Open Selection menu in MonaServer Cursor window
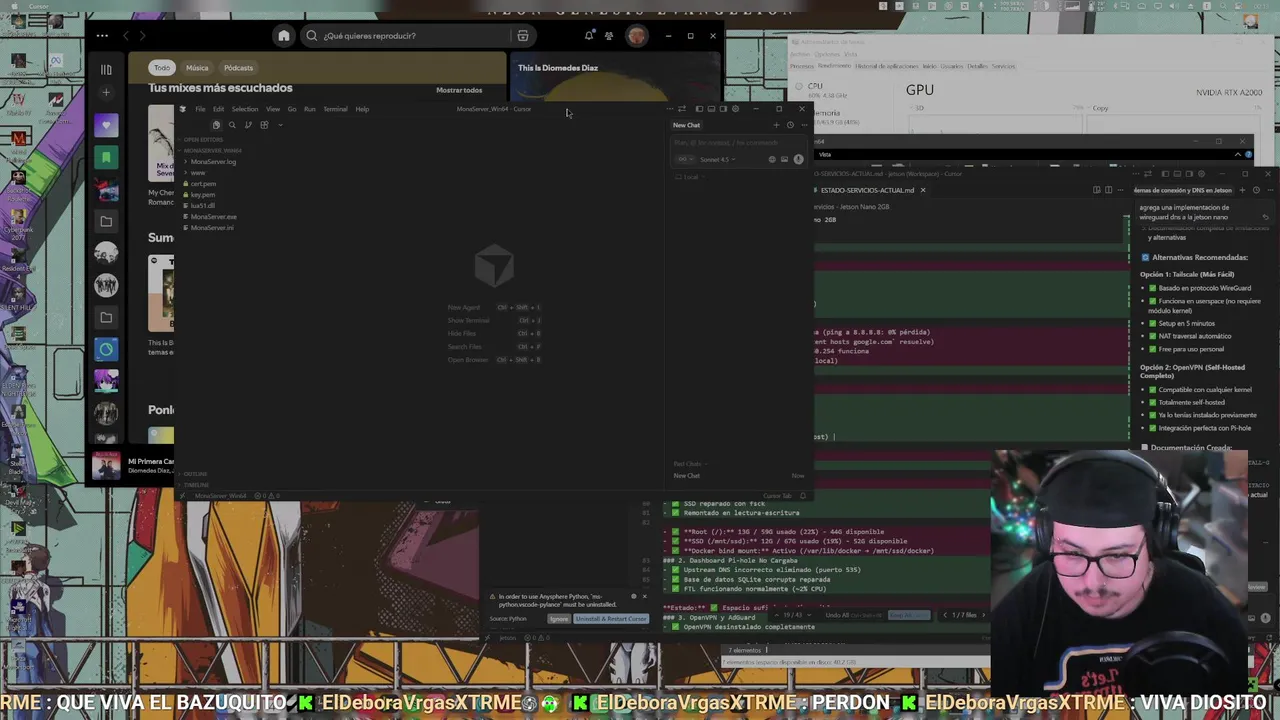 pyautogui.click(x=245, y=109)
